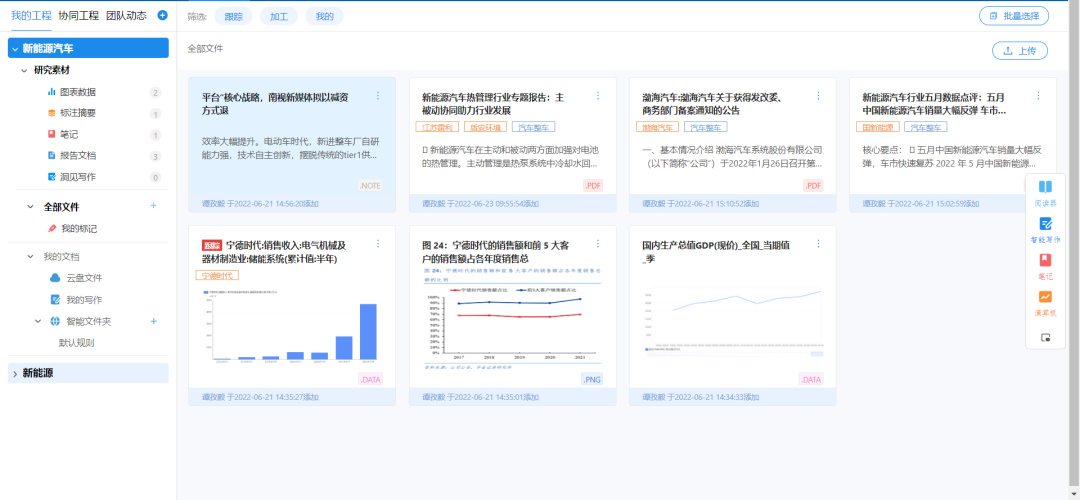1080x500 pixels.
Task: Open 智能写作 in the floating panel
Action: click(x=1044, y=224)
